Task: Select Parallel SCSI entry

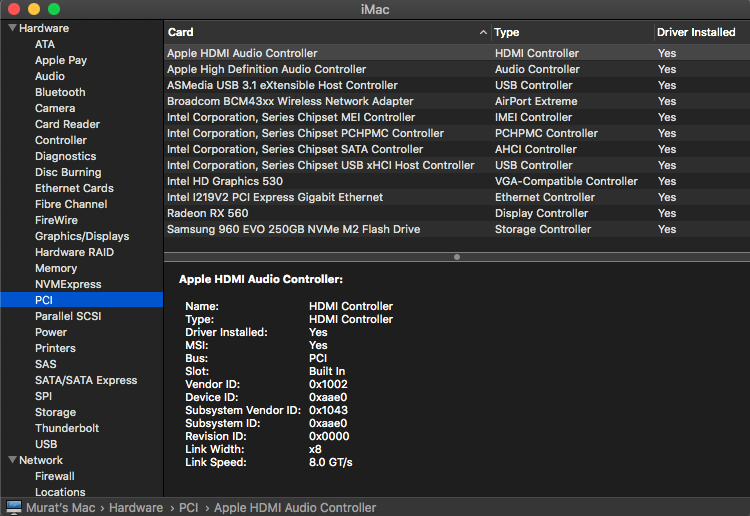Action: (x=68, y=316)
